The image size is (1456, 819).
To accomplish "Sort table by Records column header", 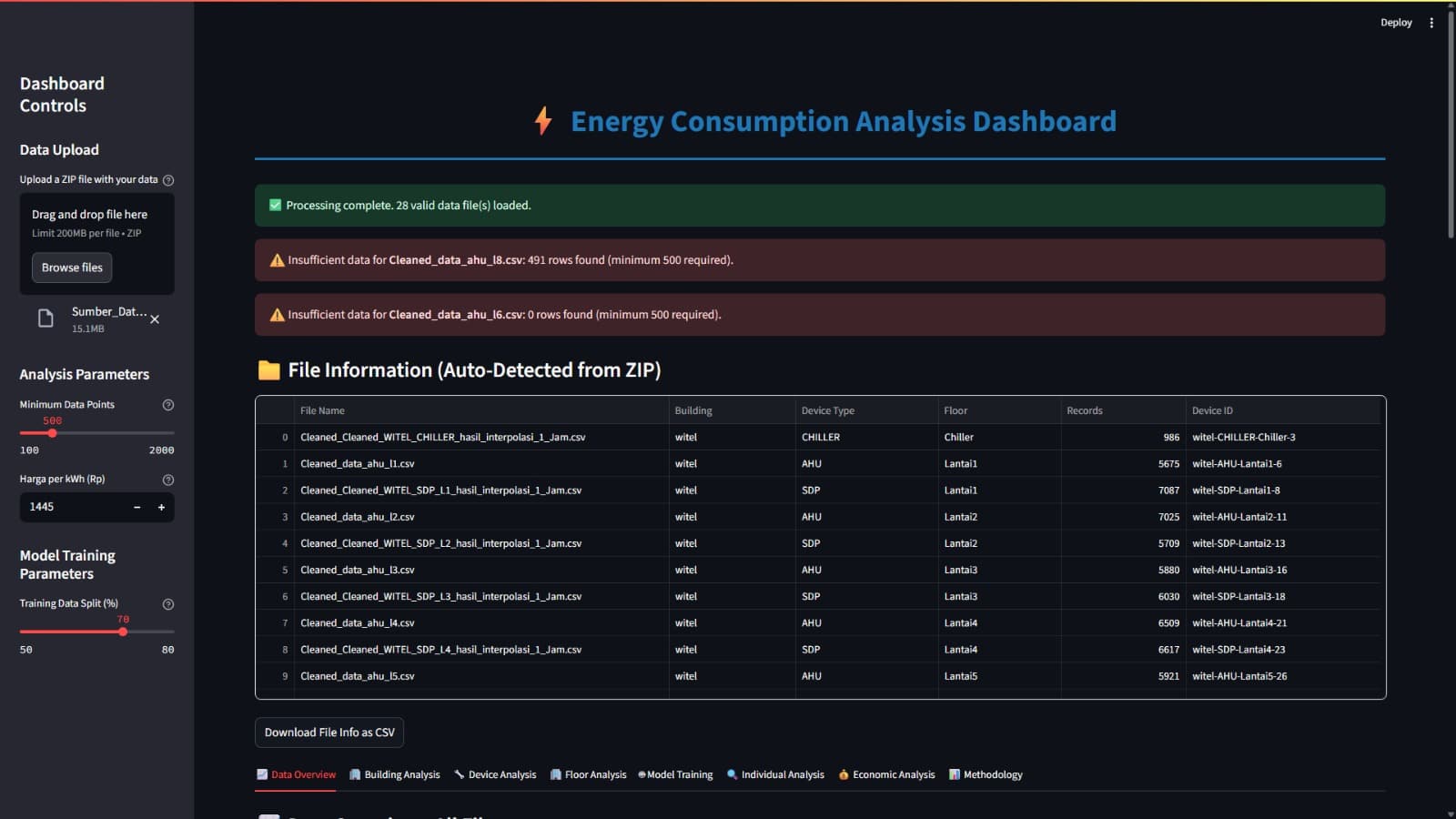I will click(1123, 410).
